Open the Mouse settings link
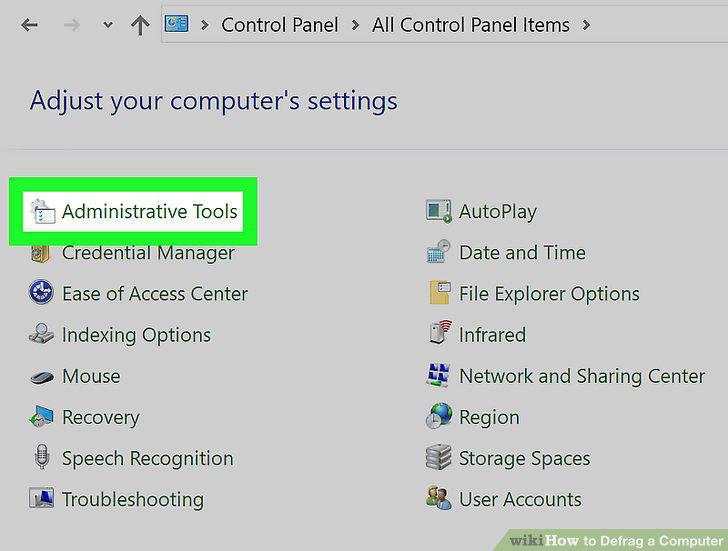Screen dimensions: 728x551 coord(91,376)
